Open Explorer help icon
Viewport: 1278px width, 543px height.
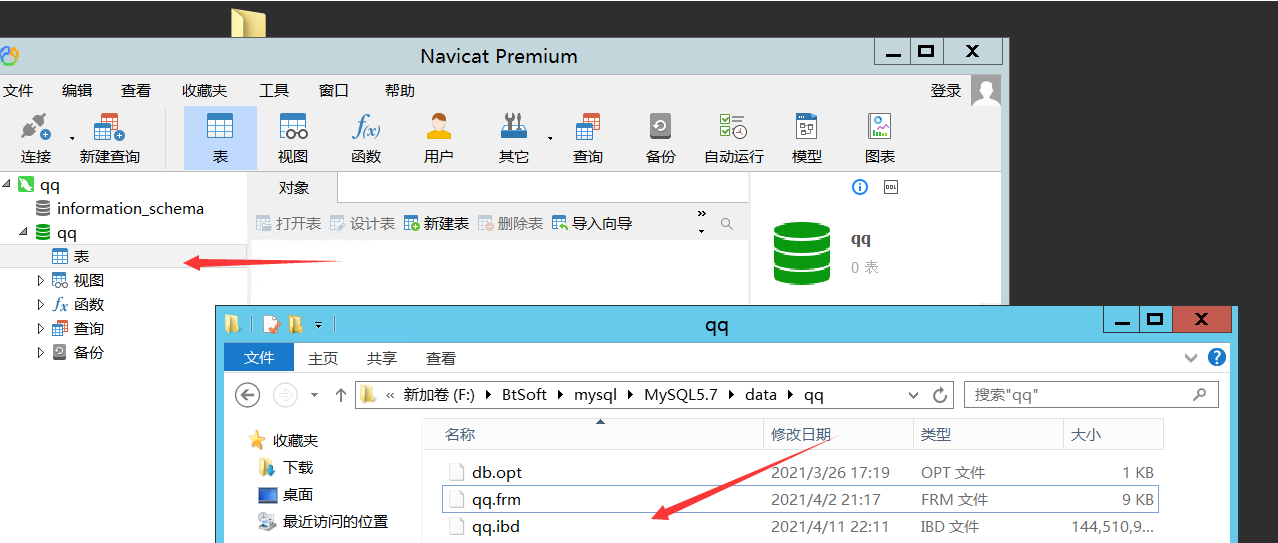[x=1217, y=357]
